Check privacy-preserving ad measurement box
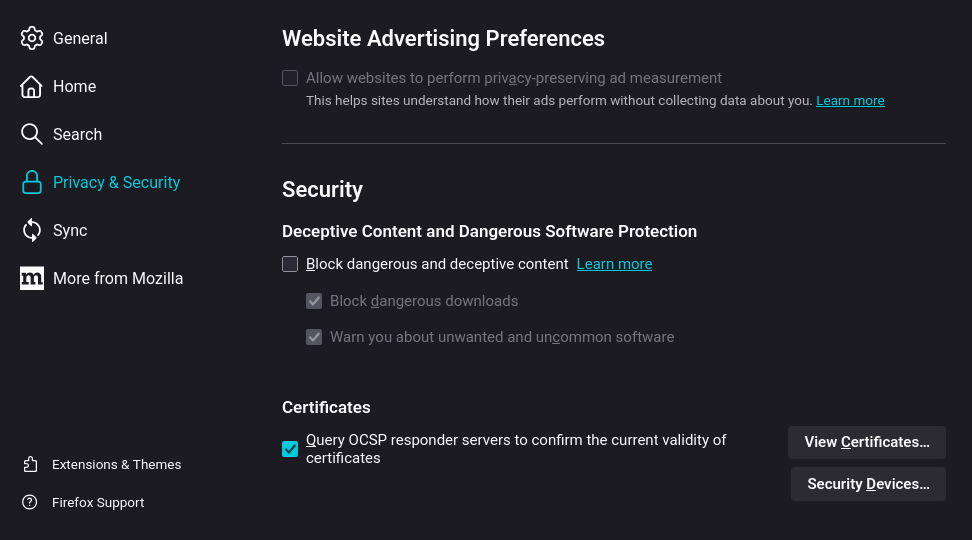The height and width of the screenshot is (540, 972). point(290,78)
